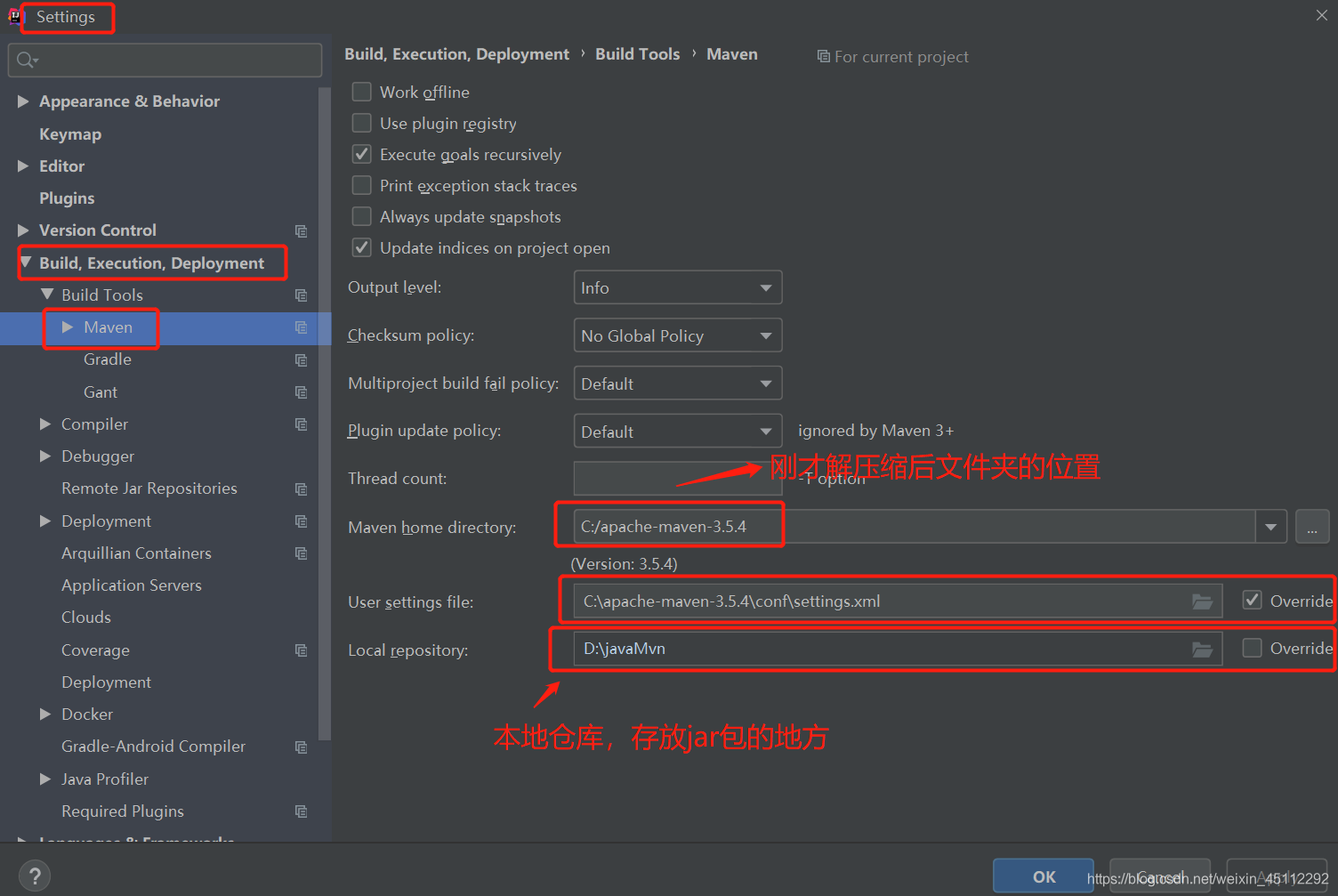Enable Print exception stack traces
Image resolution: width=1338 pixels, height=896 pixels.
pos(362,185)
